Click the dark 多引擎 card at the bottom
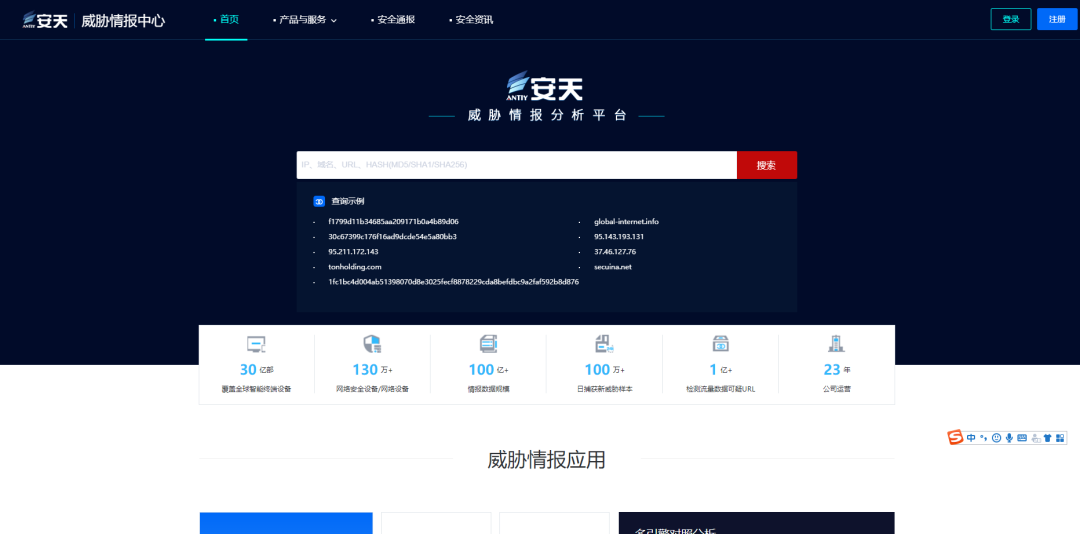This screenshot has height=534, width=1080. tap(756, 523)
